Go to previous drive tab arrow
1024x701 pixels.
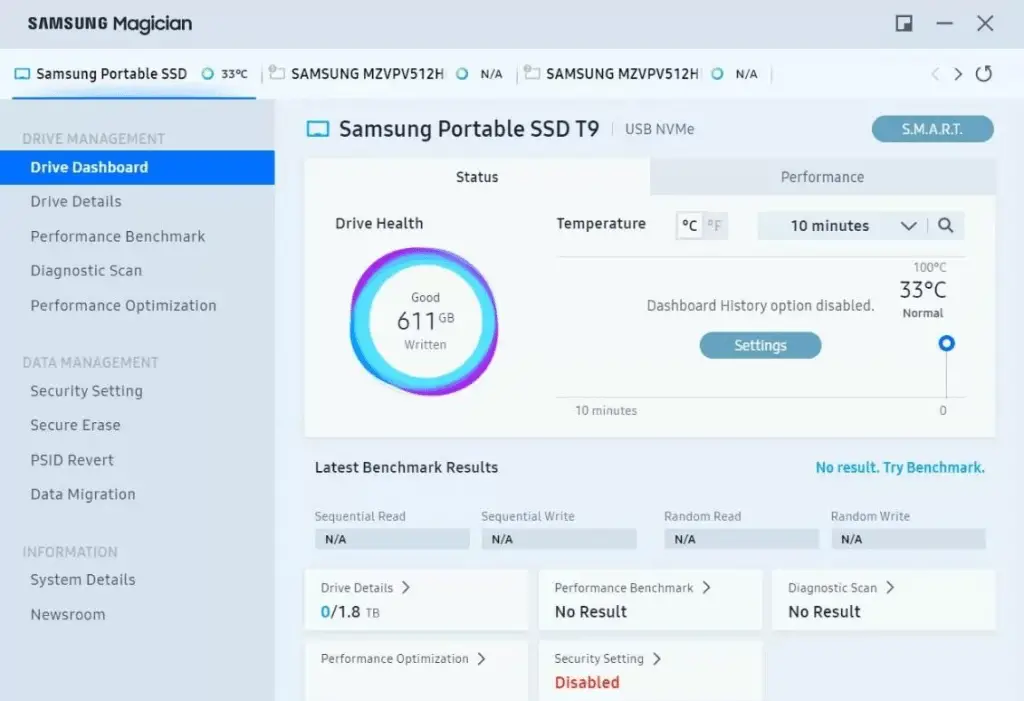point(935,74)
